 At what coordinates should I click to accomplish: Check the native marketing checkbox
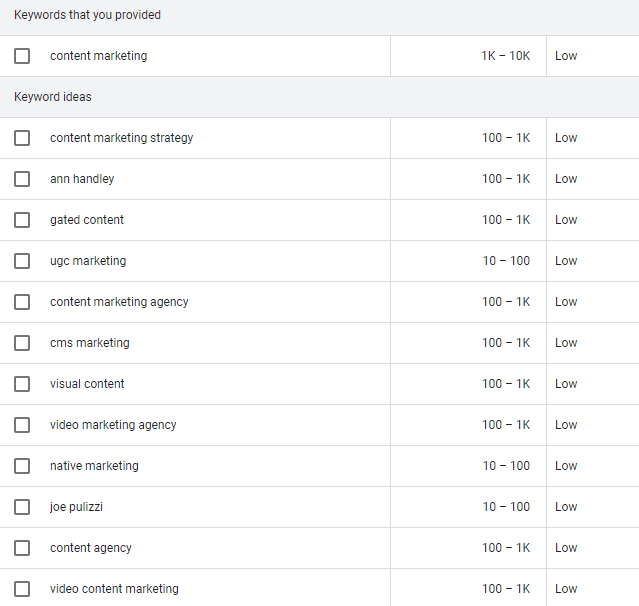[22, 466]
